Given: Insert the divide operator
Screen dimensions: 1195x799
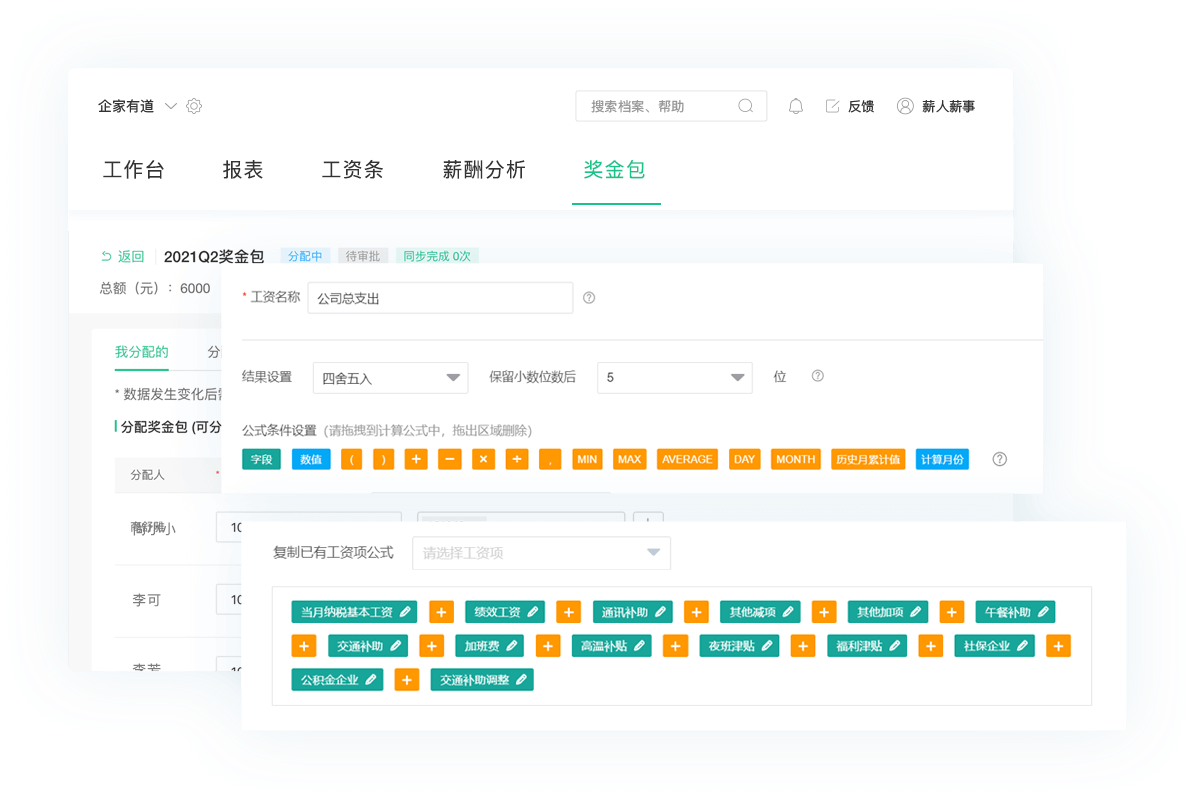Looking at the screenshot, I should click(x=517, y=459).
